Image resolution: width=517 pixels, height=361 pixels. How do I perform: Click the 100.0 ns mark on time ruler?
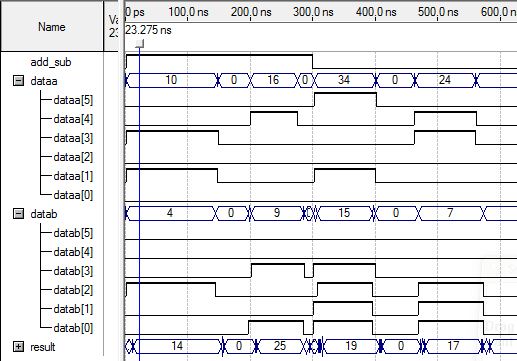[188, 12]
